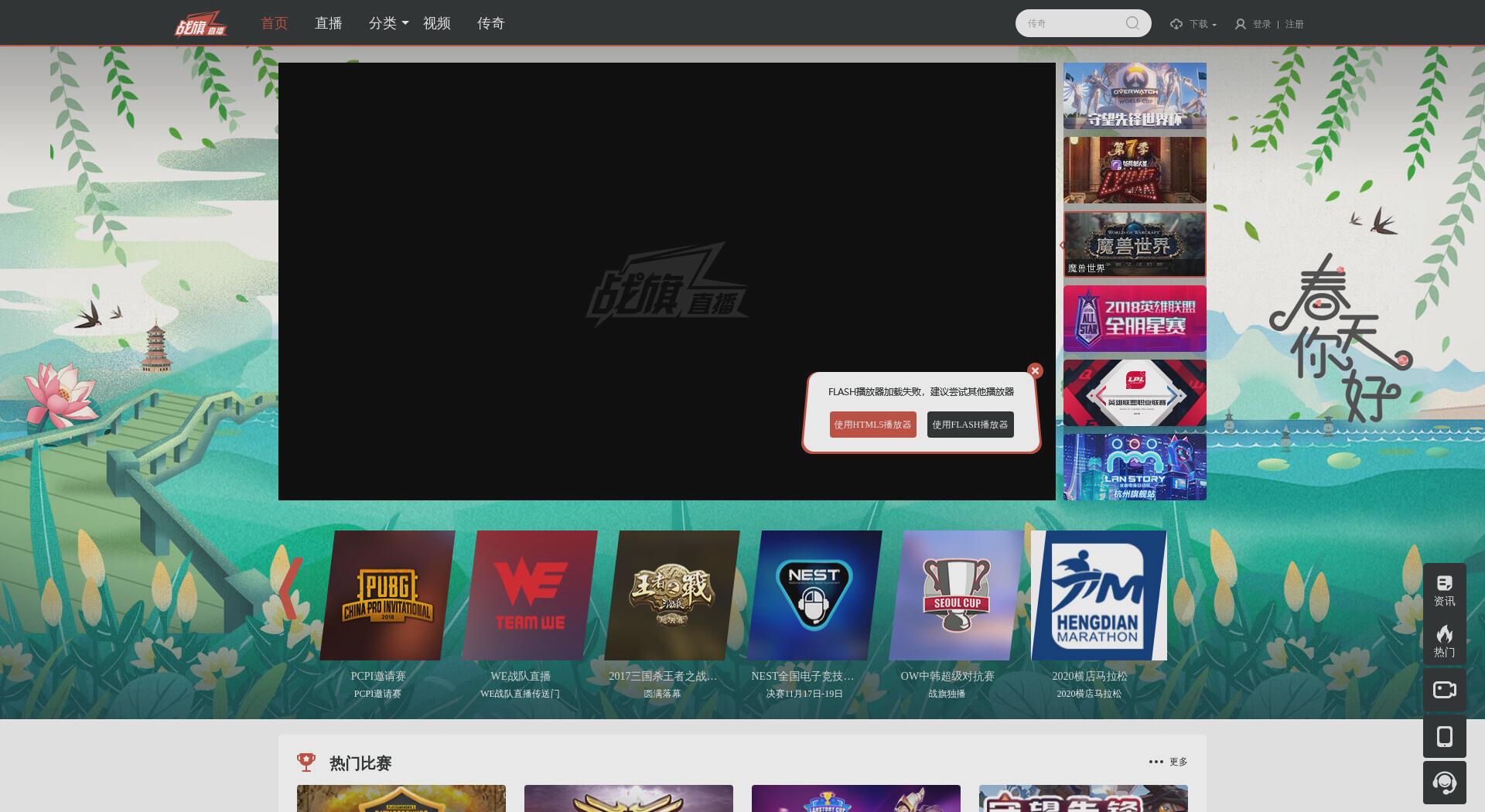The height and width of the screenshot is (812, 1485).
Task: Click the trophy icon beside 热门比赛
Action: point(306,763)
